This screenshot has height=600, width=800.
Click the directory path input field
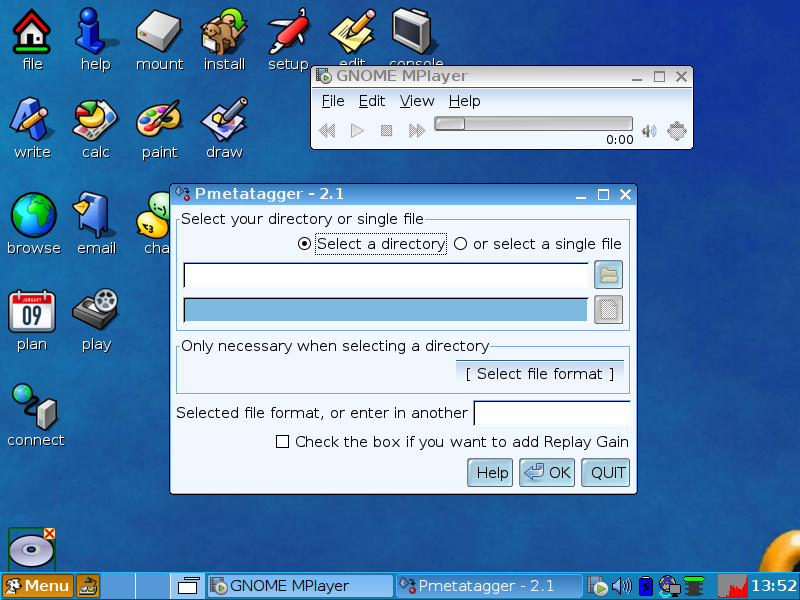pos(386,275)
